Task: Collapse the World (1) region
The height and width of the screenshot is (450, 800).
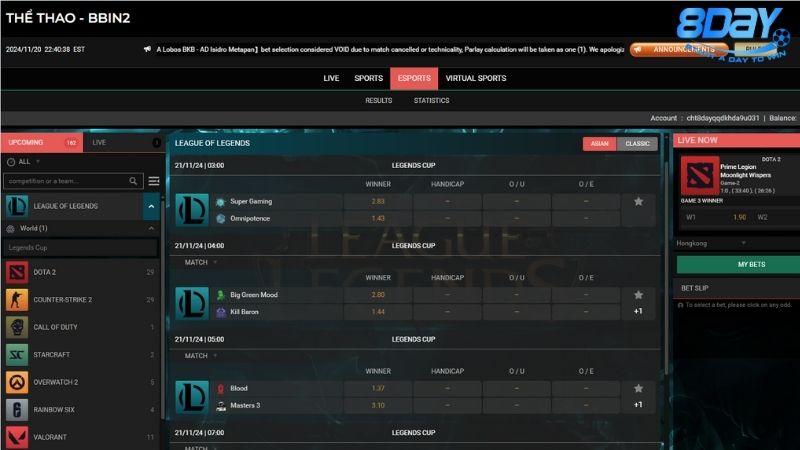Action: [x=151, y=229]
